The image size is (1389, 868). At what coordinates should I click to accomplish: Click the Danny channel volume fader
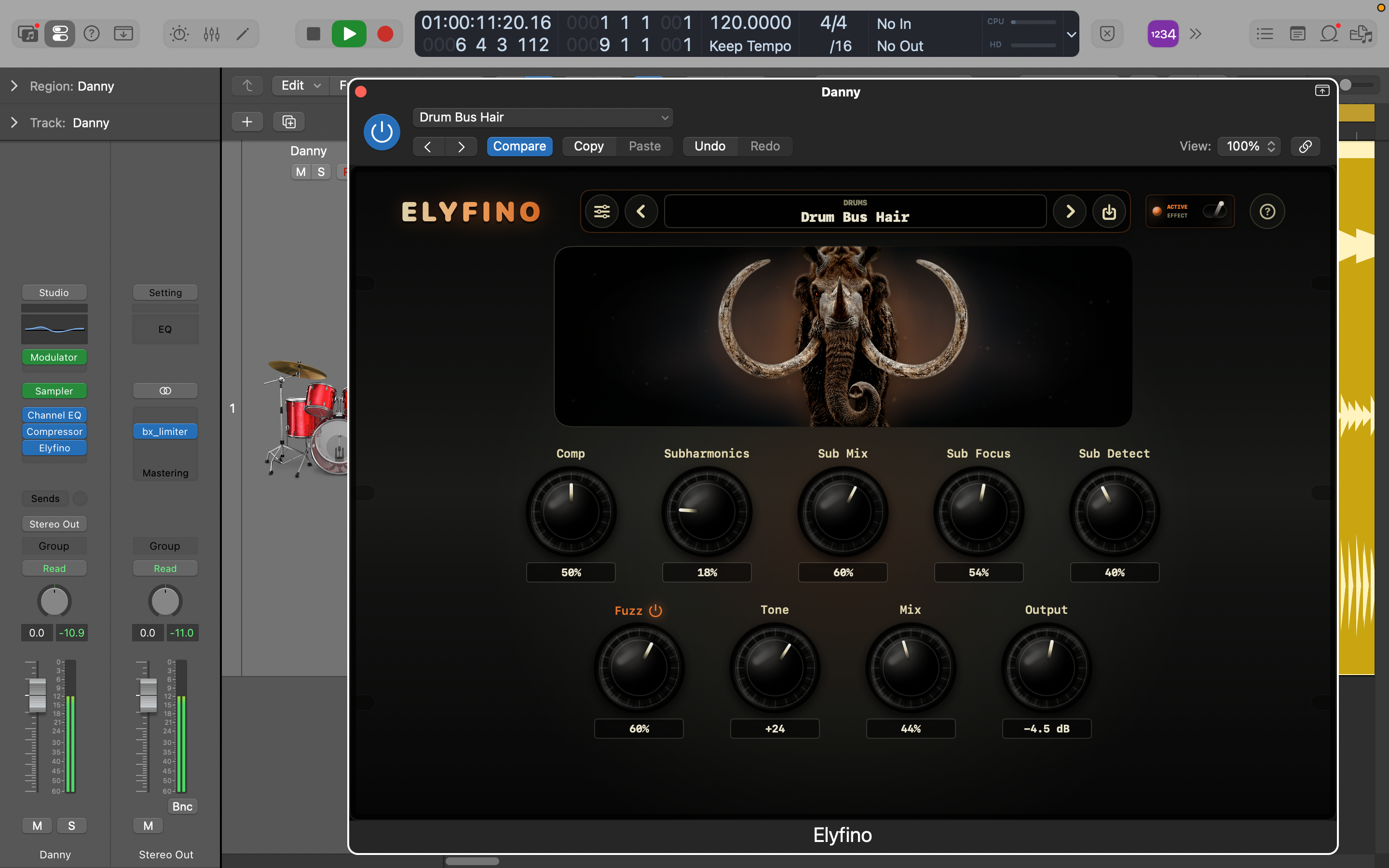coord(37,694)
